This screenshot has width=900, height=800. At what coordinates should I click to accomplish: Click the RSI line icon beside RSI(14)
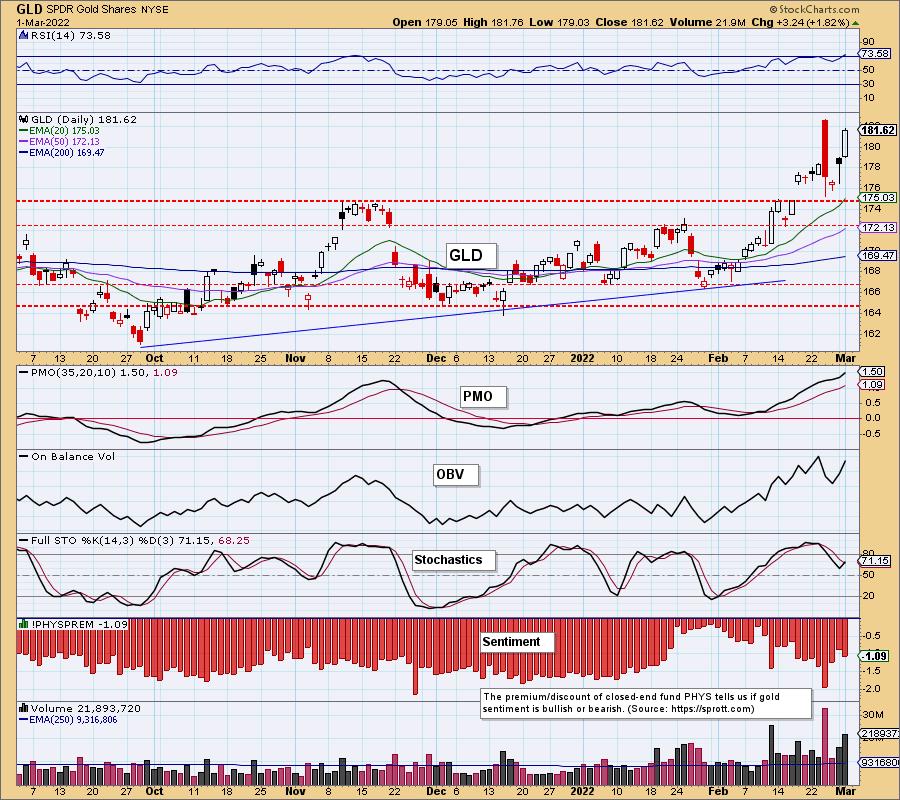(24, 35)
